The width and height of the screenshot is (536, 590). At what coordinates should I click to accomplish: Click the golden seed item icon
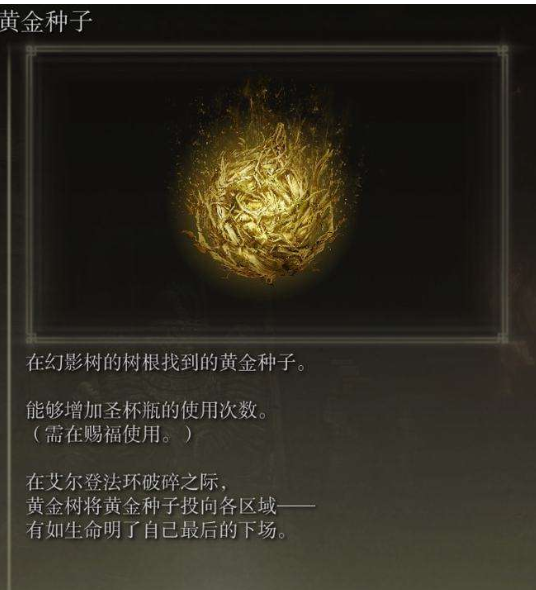(263, 196)
